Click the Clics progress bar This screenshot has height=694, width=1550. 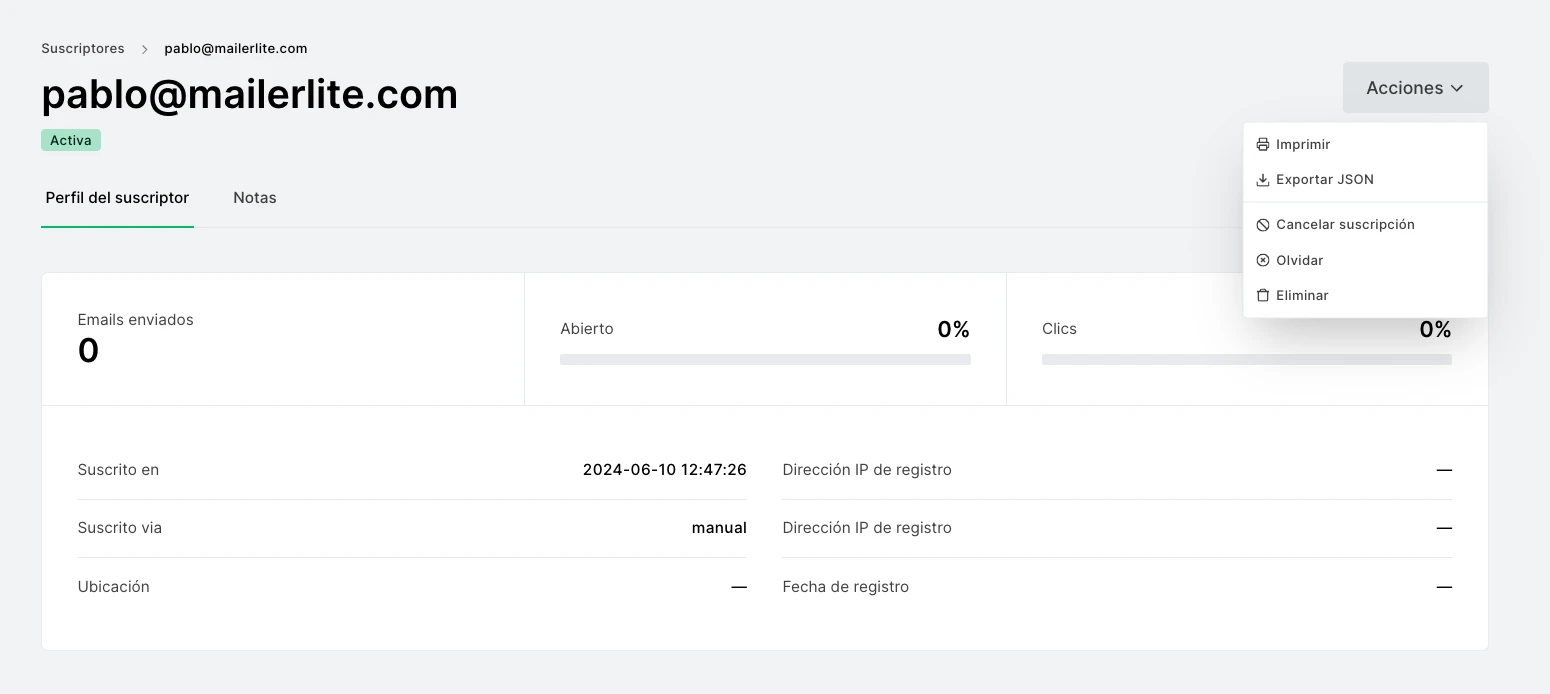point(1246,359)
